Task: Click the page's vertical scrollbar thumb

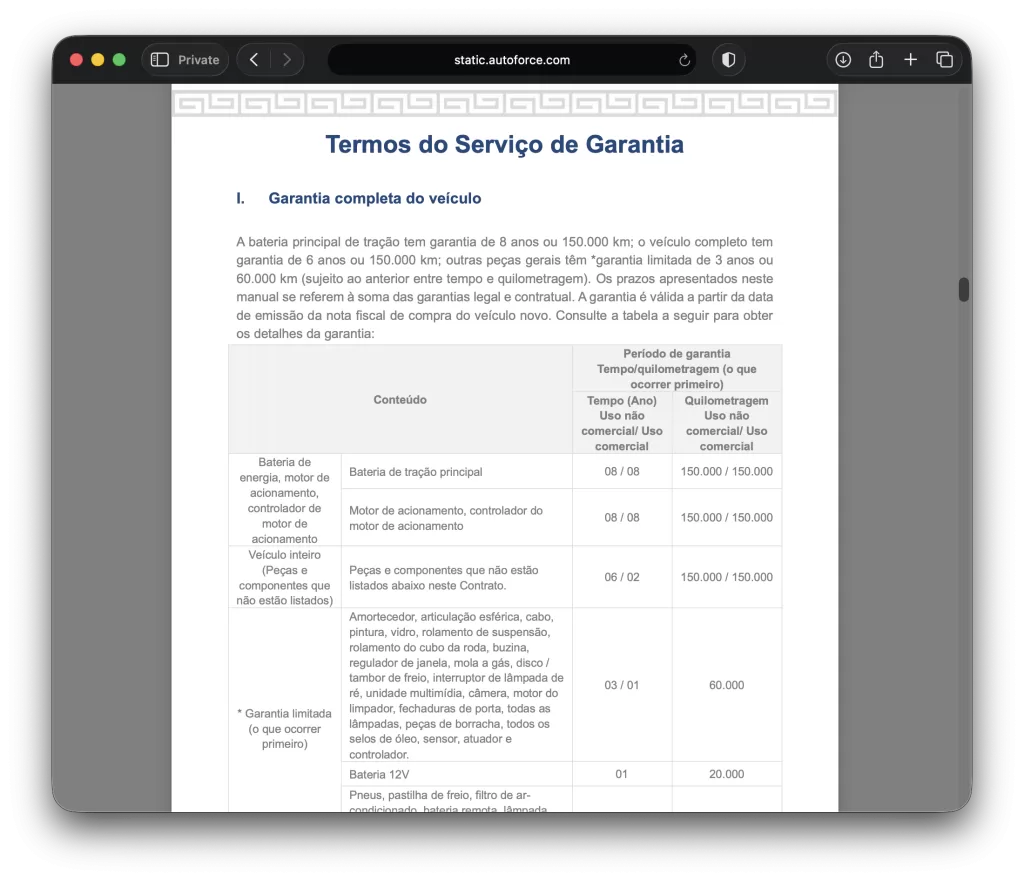Action: pyautogui.click(x=963, y=289)
